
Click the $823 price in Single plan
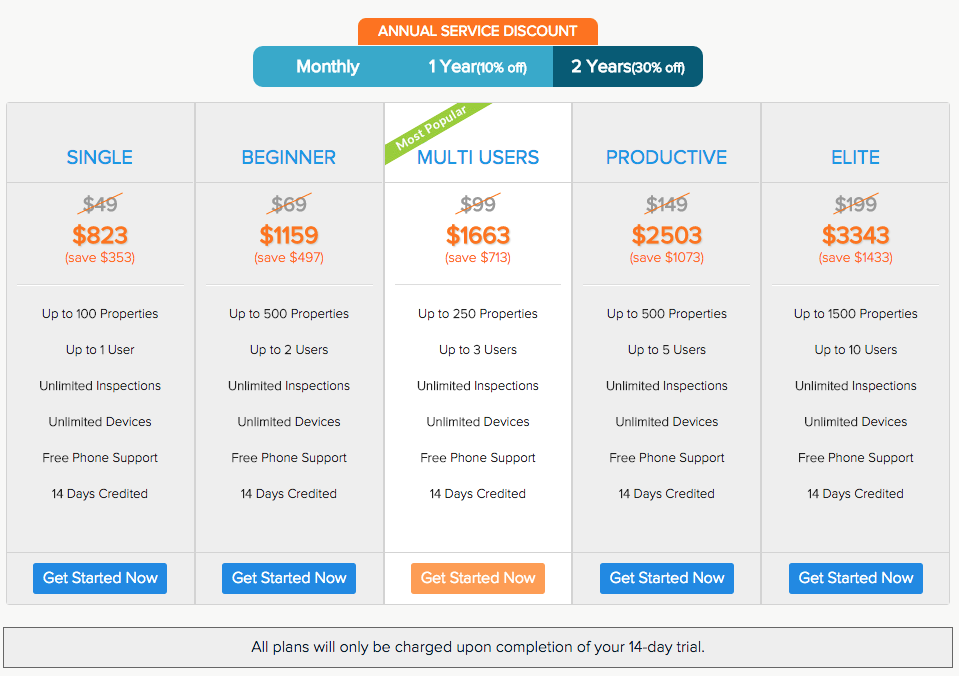tap(100, 236)
